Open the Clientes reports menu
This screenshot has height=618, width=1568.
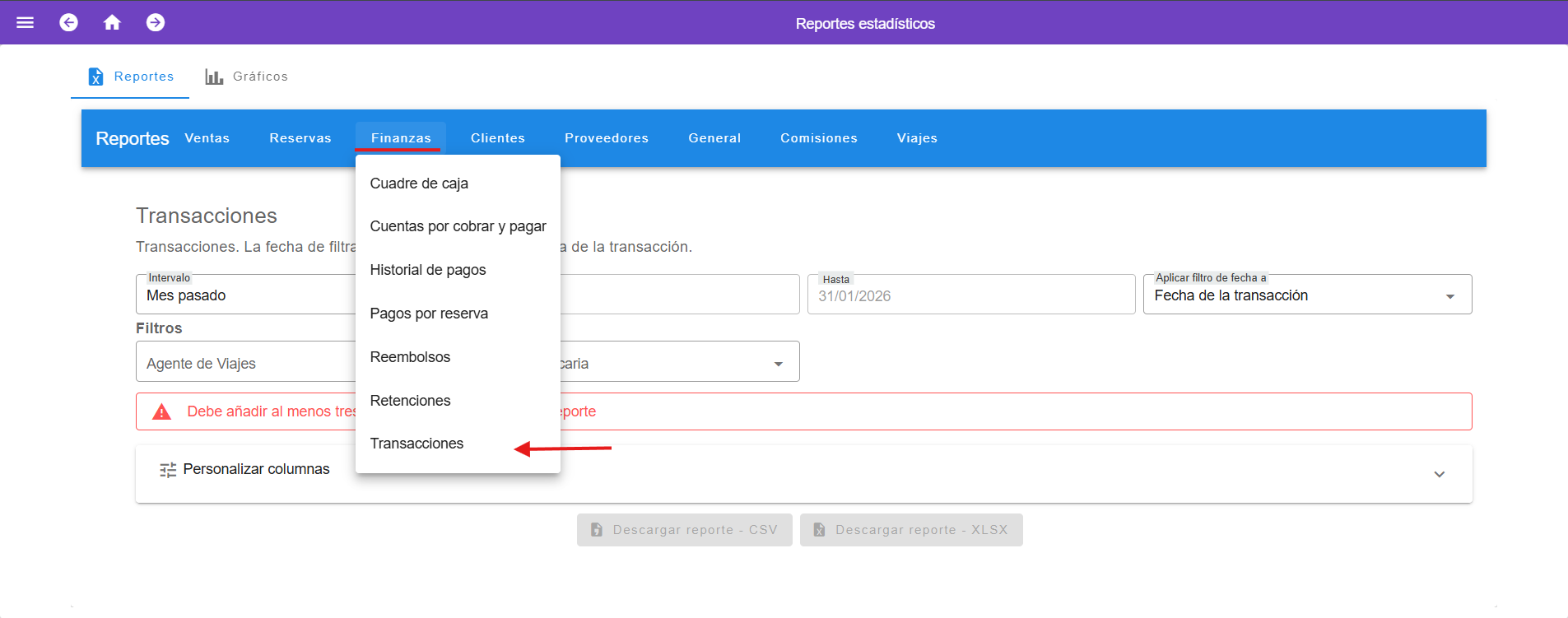click(497, 138)
